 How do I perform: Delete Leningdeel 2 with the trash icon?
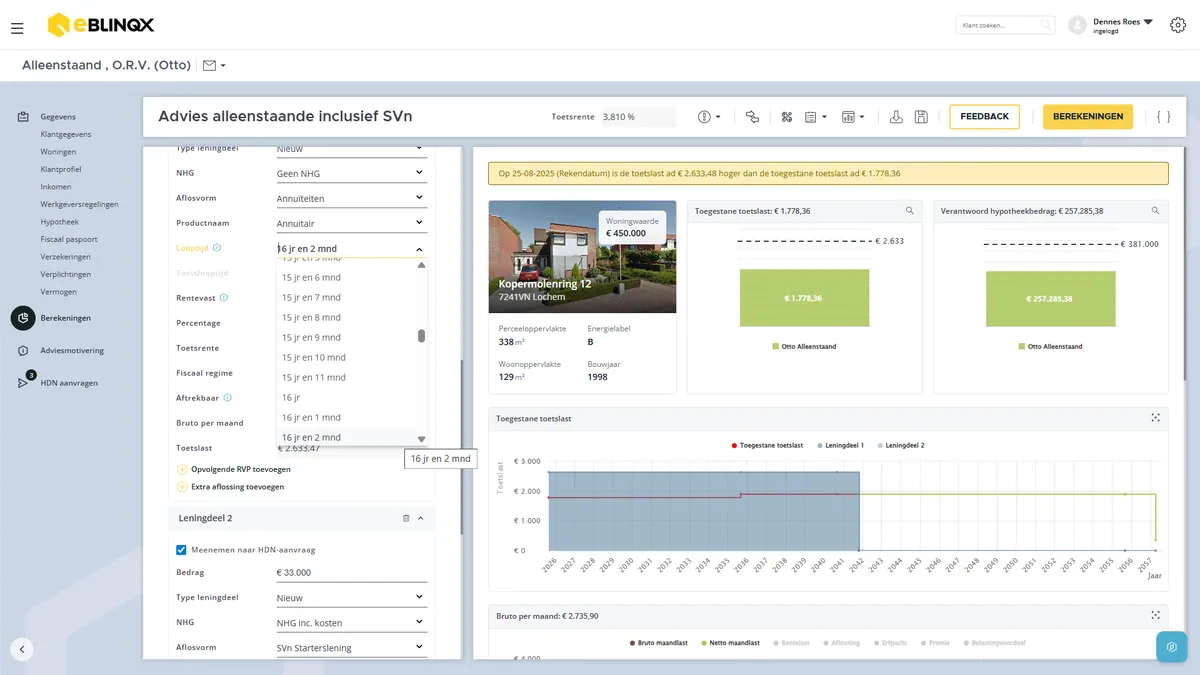406,518
